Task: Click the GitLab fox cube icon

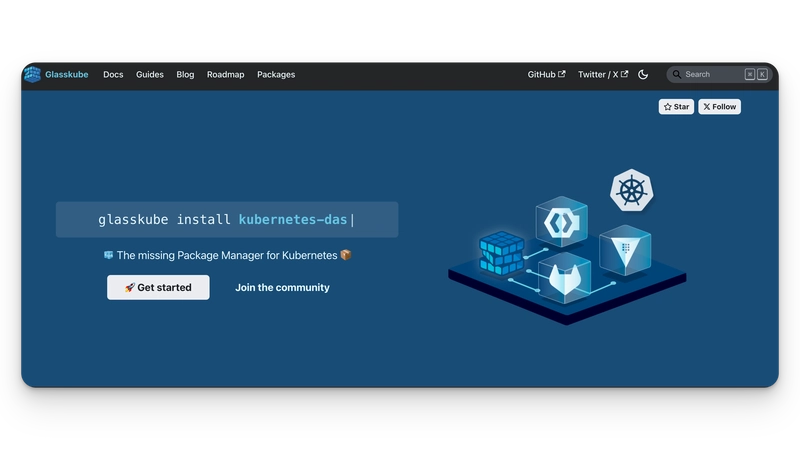Action: point(565,279)
